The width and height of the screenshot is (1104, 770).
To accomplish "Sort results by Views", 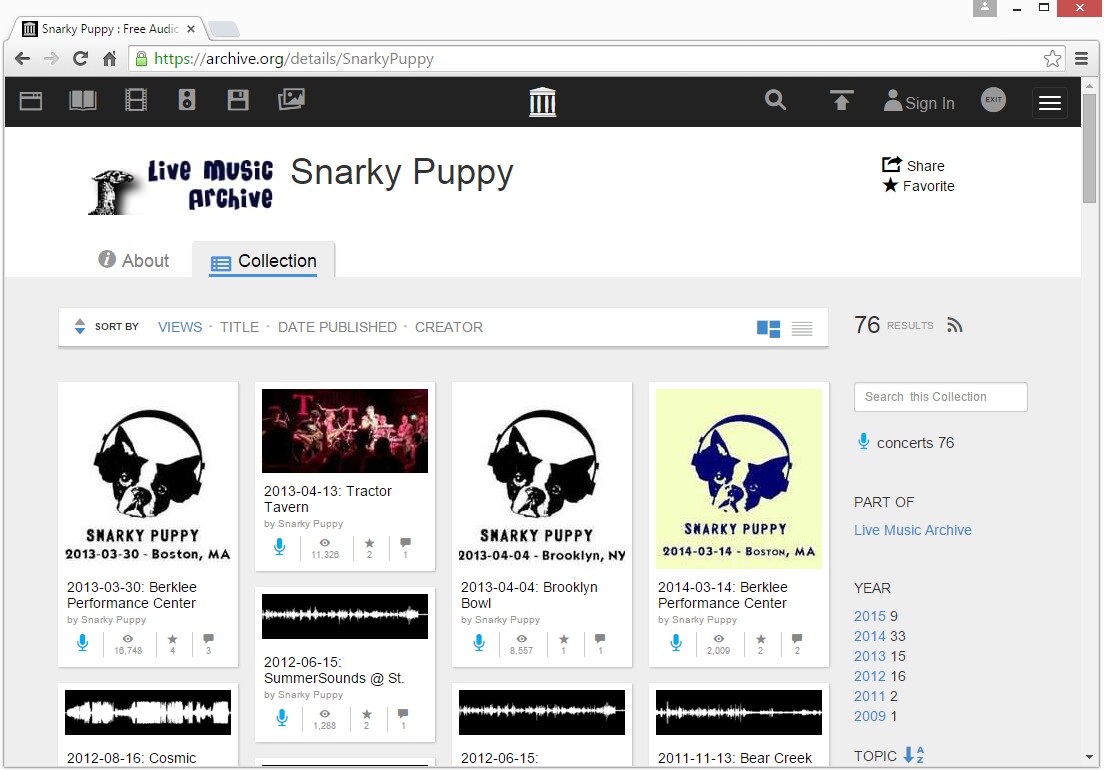I will coord(180,327).
